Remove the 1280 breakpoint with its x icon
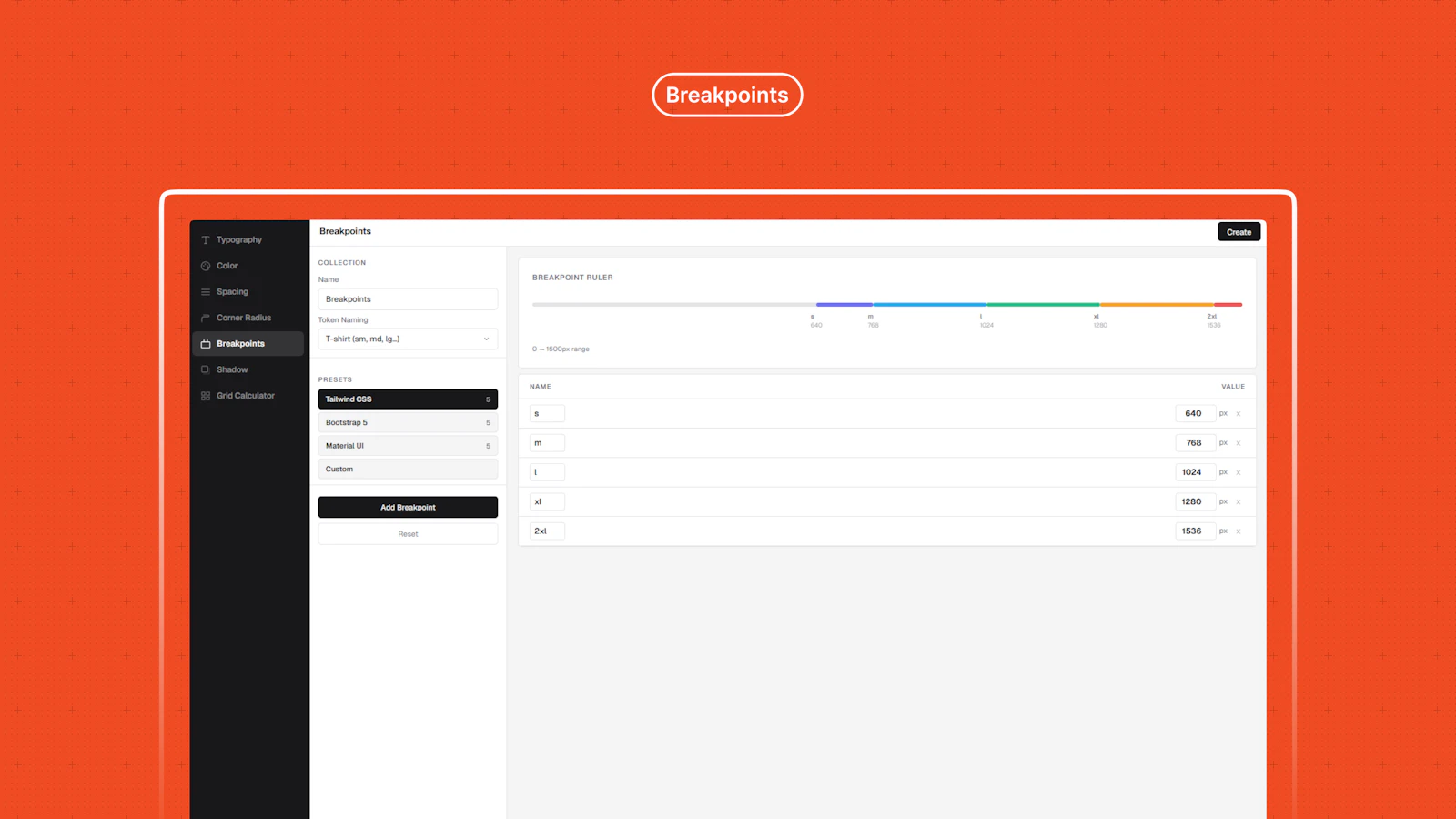Image resolution: width=1456 pixels, height=819 pixels. 1238,502
